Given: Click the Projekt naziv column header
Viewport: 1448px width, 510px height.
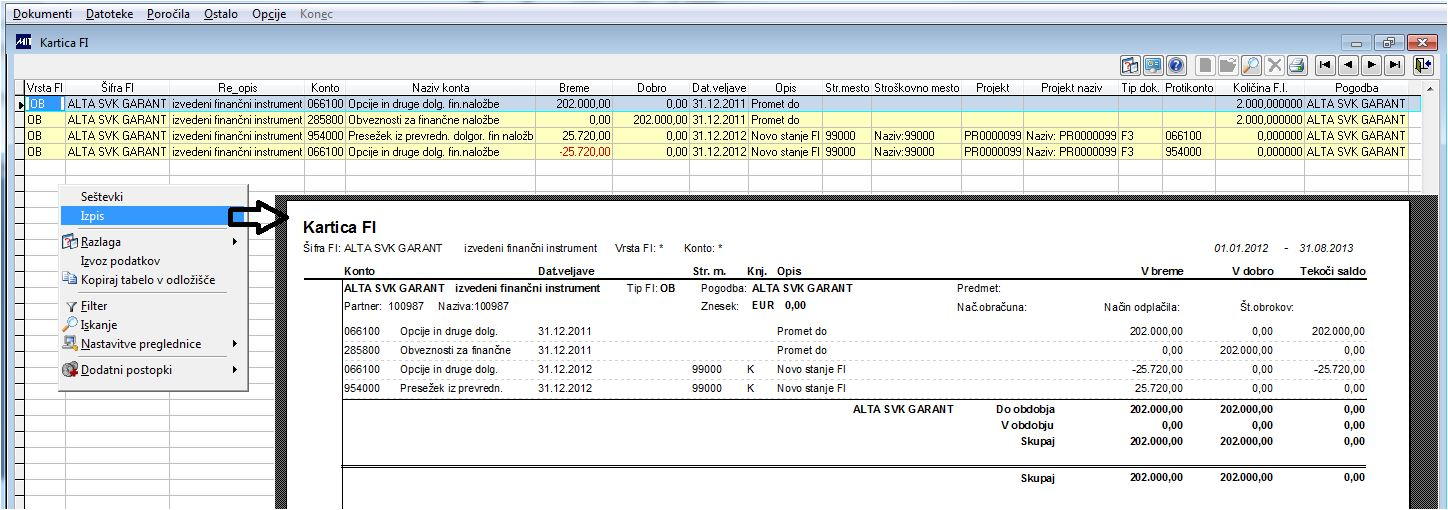Looking at the screenshot, I should coord(1071,88).
